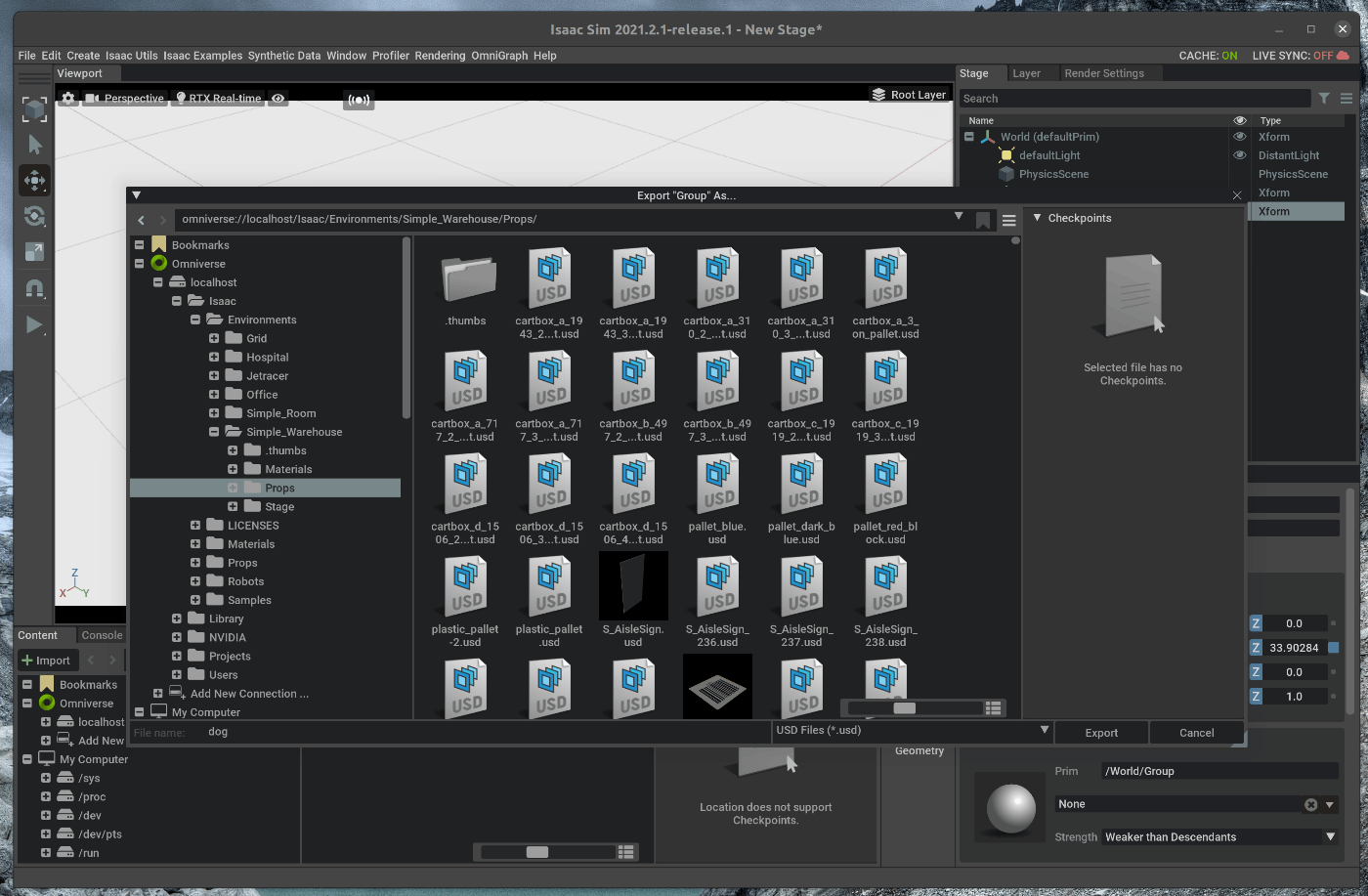Open the Strength Weaker than Descendants dropdown
The width and height of the screenshot is (1368, 896).
tap(1220, 837)
